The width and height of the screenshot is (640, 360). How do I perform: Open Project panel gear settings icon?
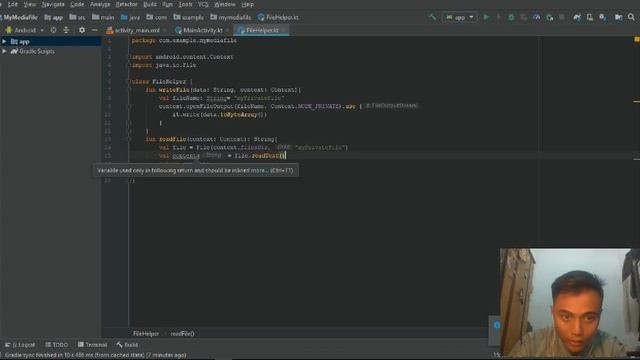[x=82, y=30]
